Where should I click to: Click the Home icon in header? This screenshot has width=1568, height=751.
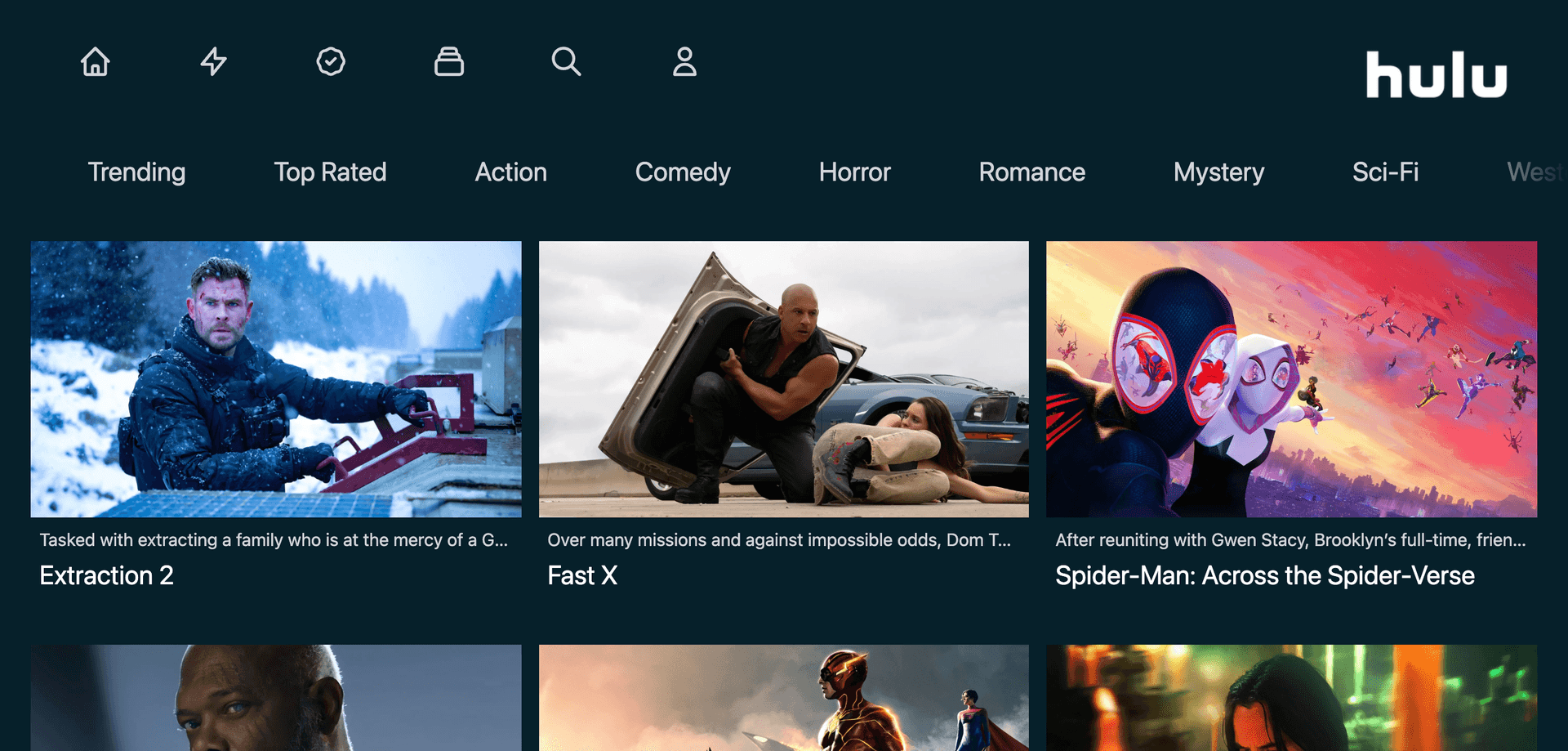[x=96, y=62]
